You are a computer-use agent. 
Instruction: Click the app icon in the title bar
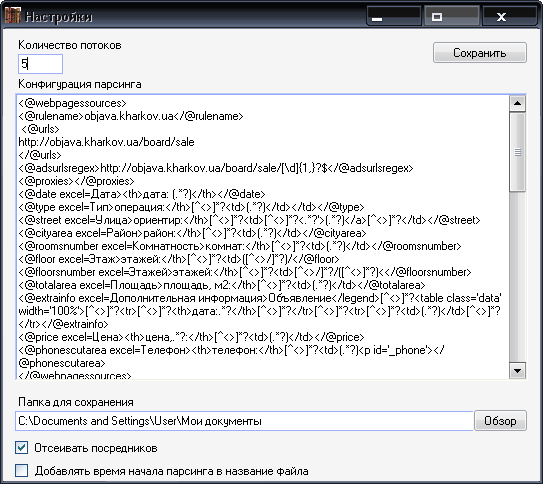[13, 16]
